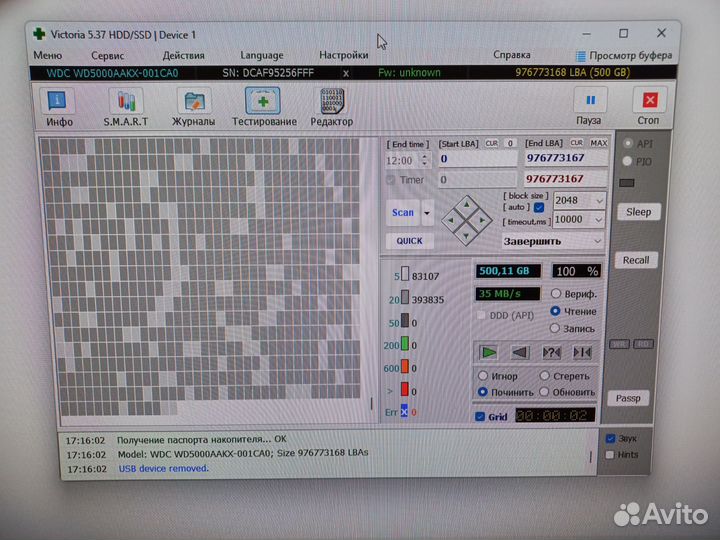720x540 pixels.
Task: Click the green play forward button
Action: coord(488,353)
